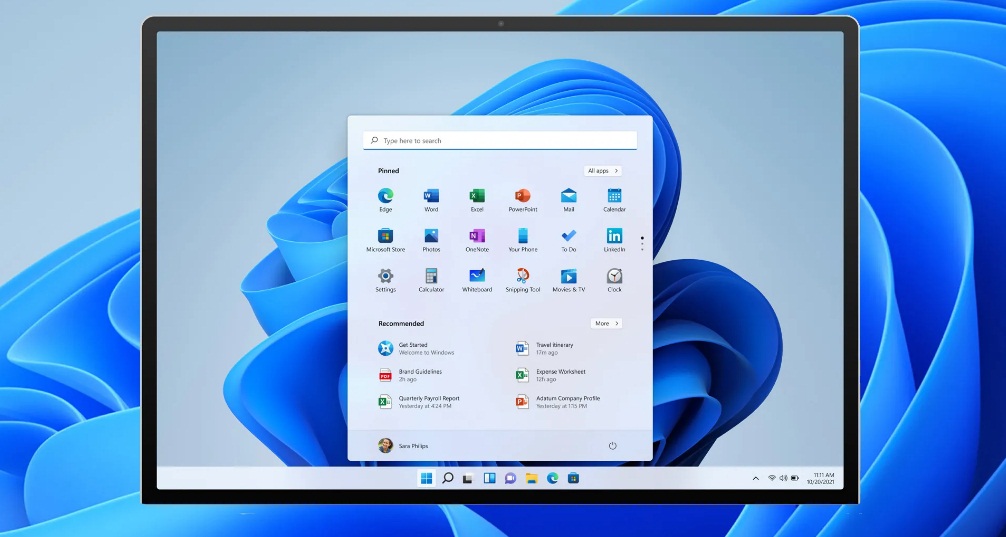1006x537 pixels.
Task: Open the Whiteboard app
Action: 477,276
